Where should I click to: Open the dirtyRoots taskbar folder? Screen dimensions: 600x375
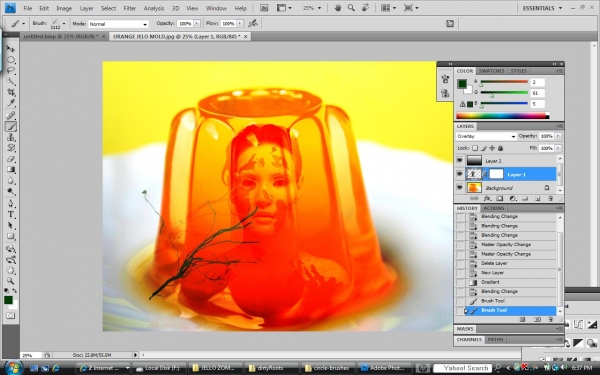(271, 368)
